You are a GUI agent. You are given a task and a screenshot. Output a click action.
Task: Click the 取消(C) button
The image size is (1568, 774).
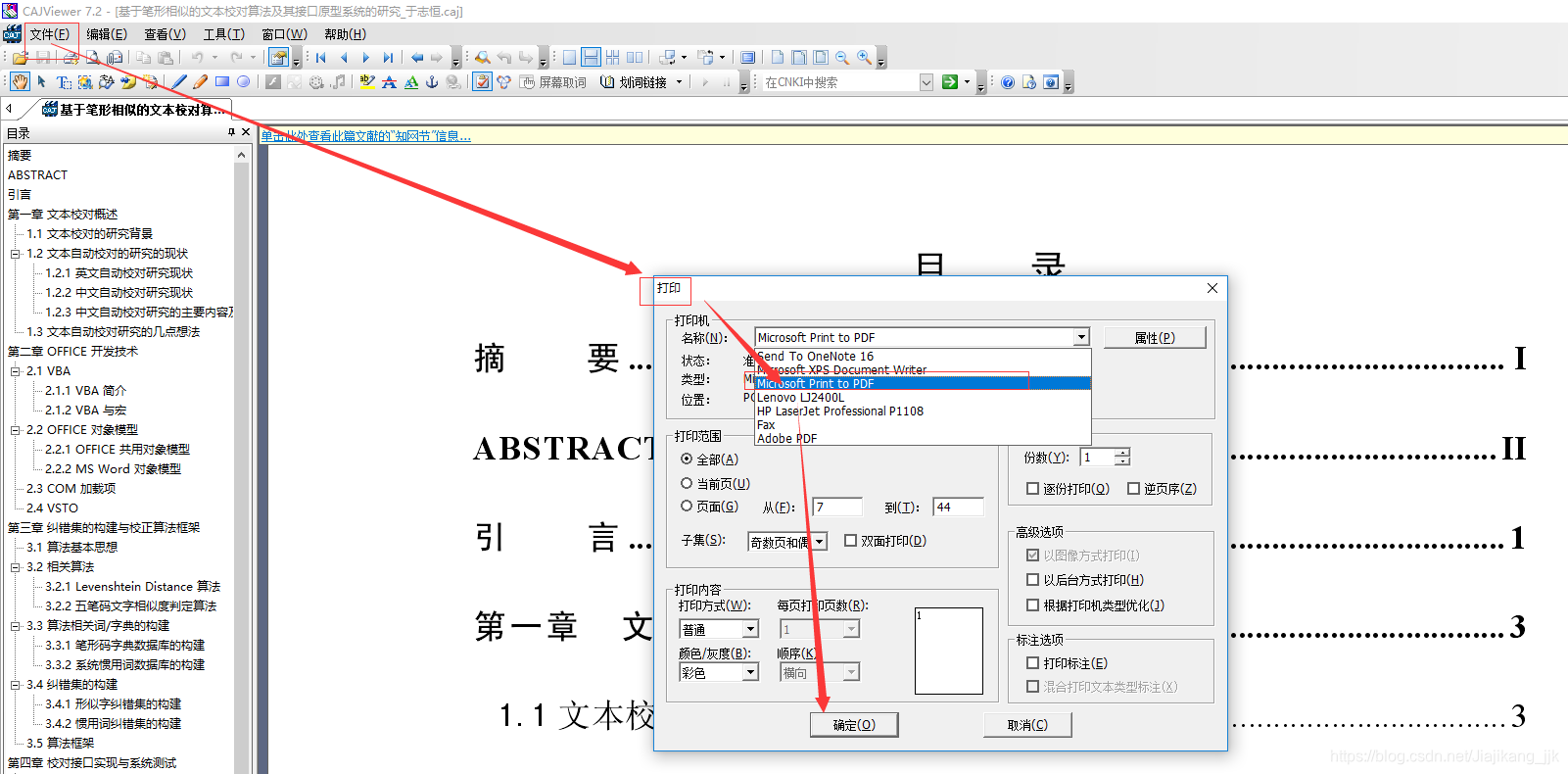click(x=1027, y=725)
